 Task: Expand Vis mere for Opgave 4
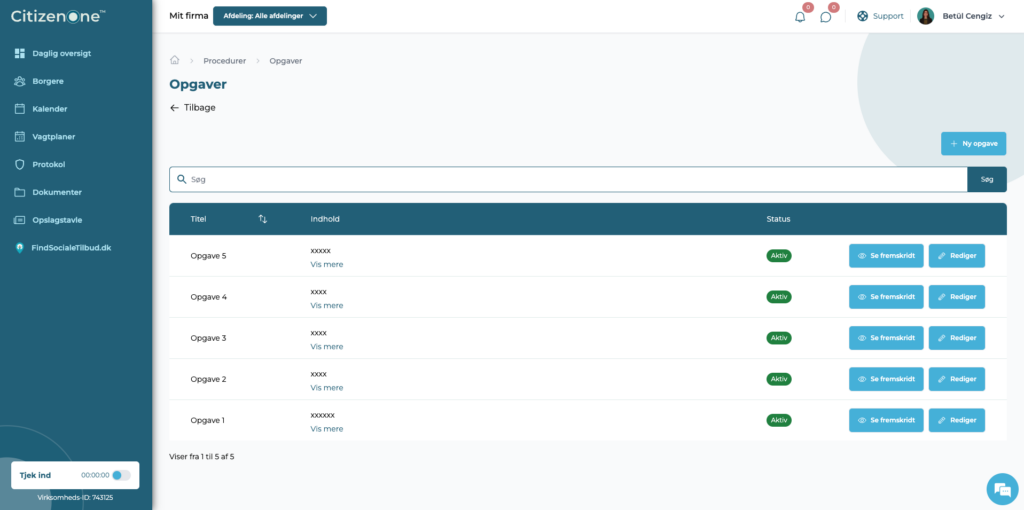pyautogui.click(x=327, y=306)
